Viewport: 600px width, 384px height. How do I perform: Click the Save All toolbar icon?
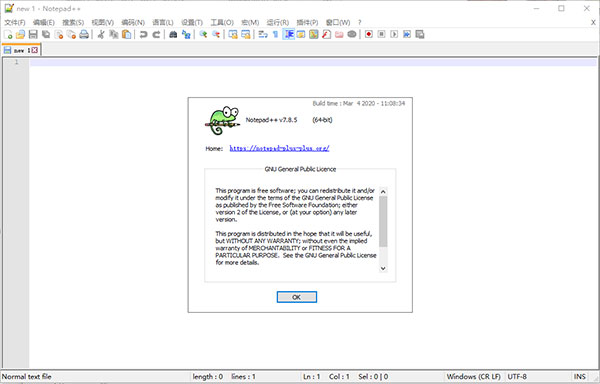[46, 35]
